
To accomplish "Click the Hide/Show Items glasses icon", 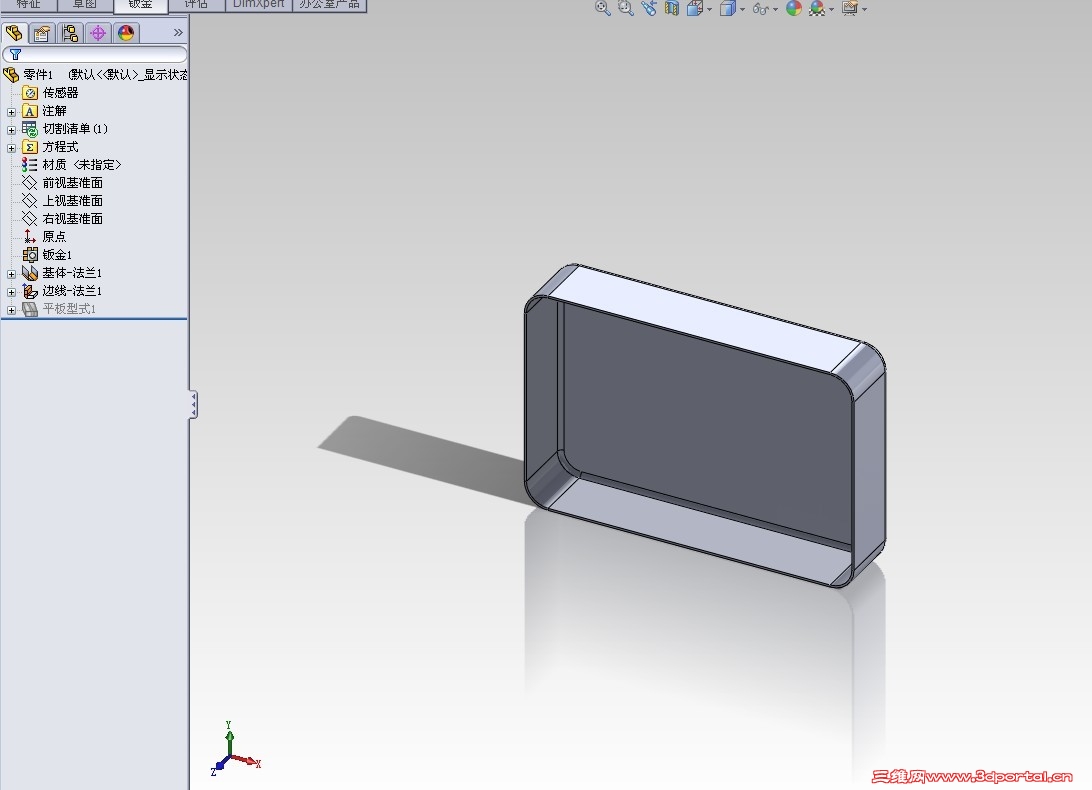I will tap(760, 9).
